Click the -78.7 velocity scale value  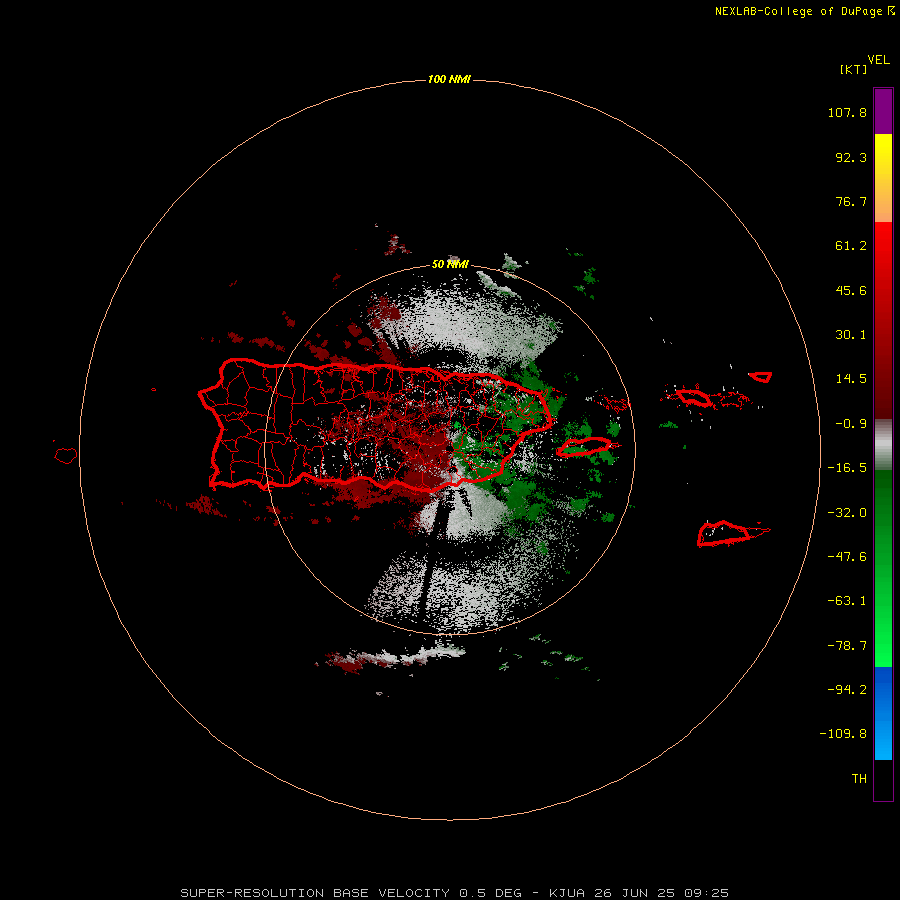pyautogui.click(x=847, y=646)
